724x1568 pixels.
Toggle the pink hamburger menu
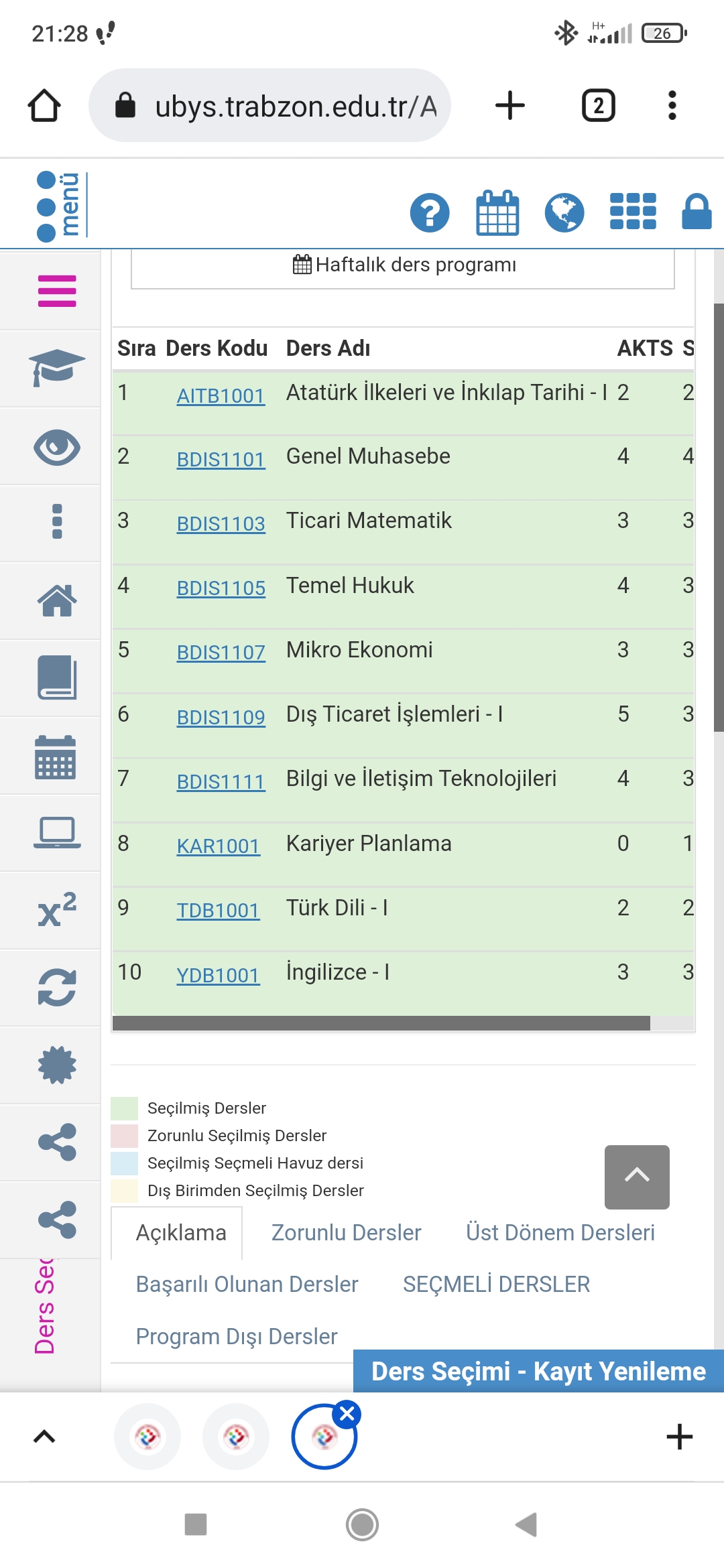tap(57, 291)
